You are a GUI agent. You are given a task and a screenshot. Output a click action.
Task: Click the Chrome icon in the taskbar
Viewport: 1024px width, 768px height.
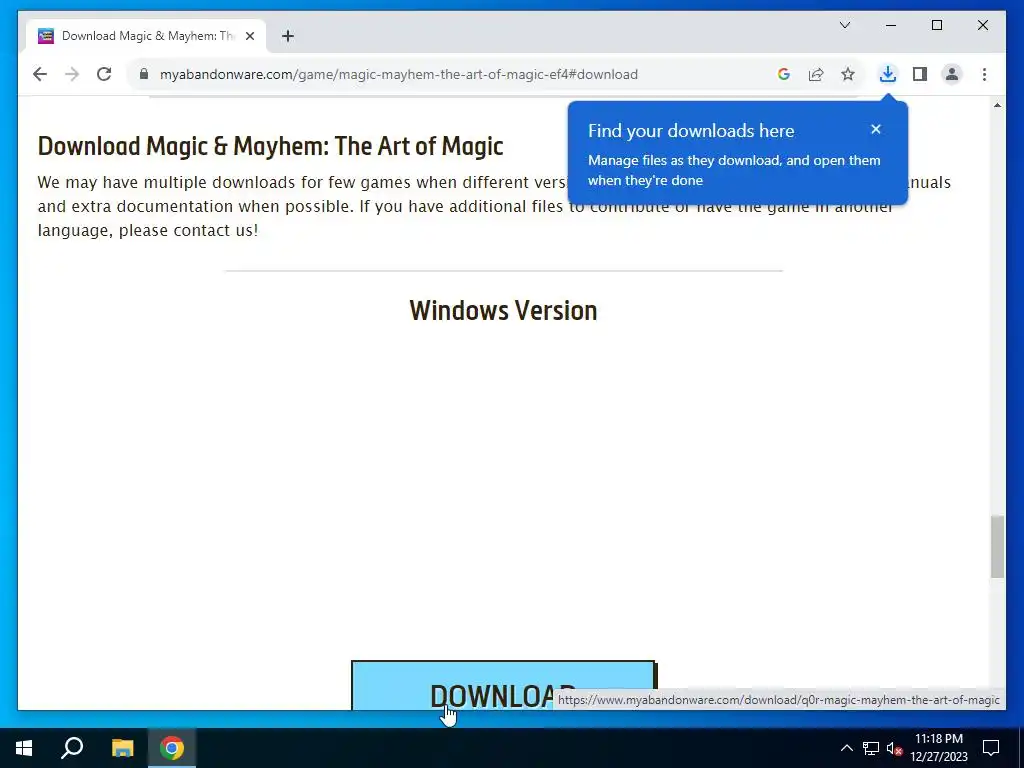click(x=172, y=748)
